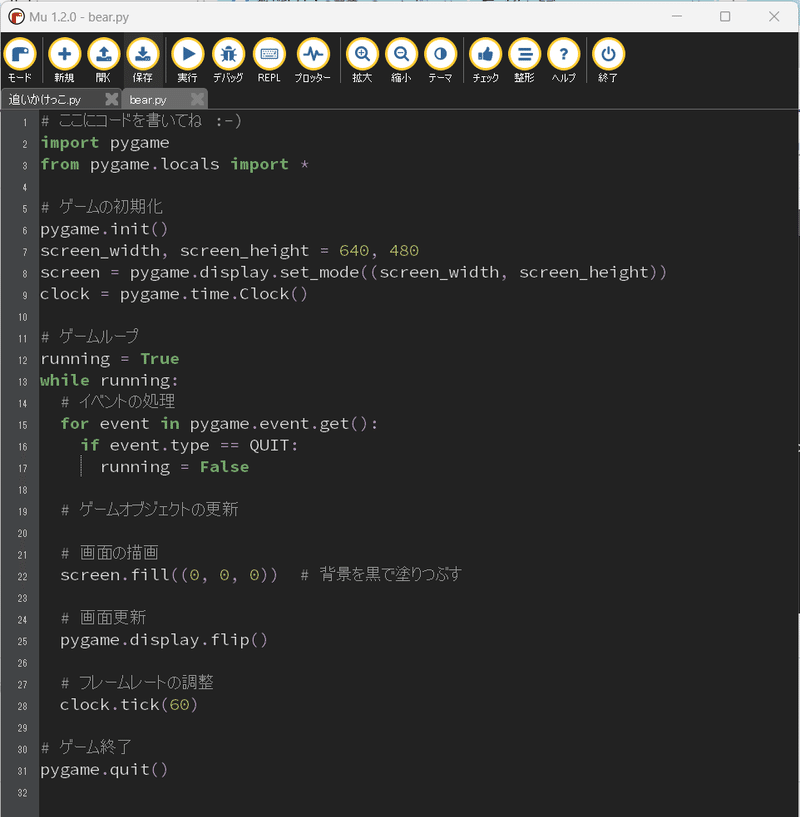Viewport: 800px width, 817px height.
Task: Click comment '画面の描画' on line 21
Action: point(119,552)
